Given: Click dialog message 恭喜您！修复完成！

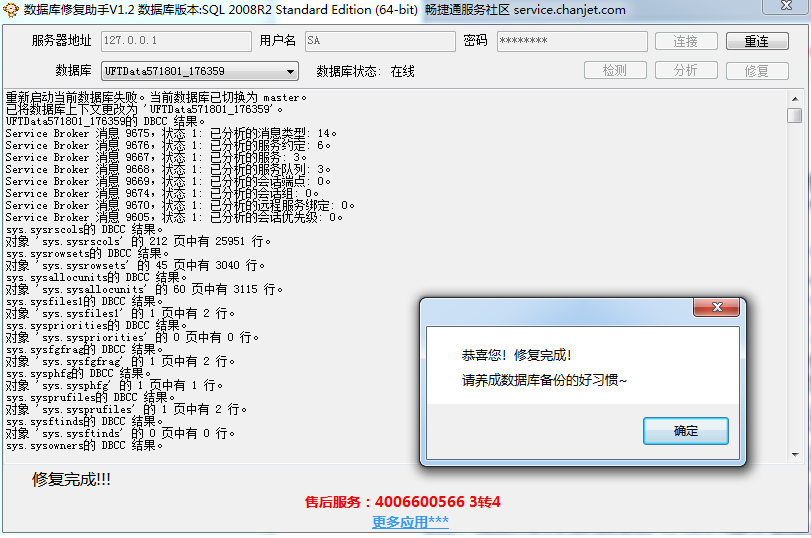Looking at the screenshot, I should [x=516, y=355].
